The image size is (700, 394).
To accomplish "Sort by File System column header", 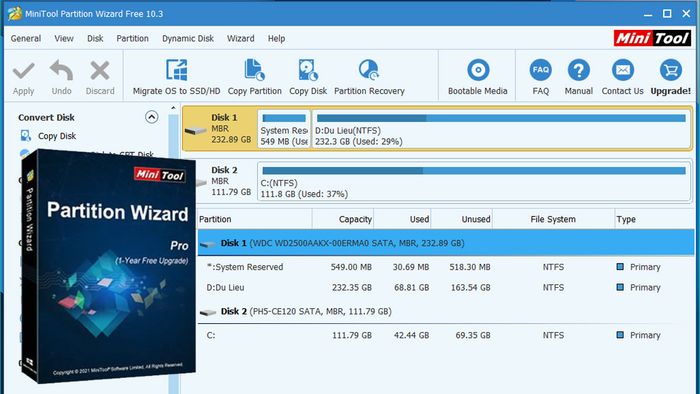I will pos(553,219).
